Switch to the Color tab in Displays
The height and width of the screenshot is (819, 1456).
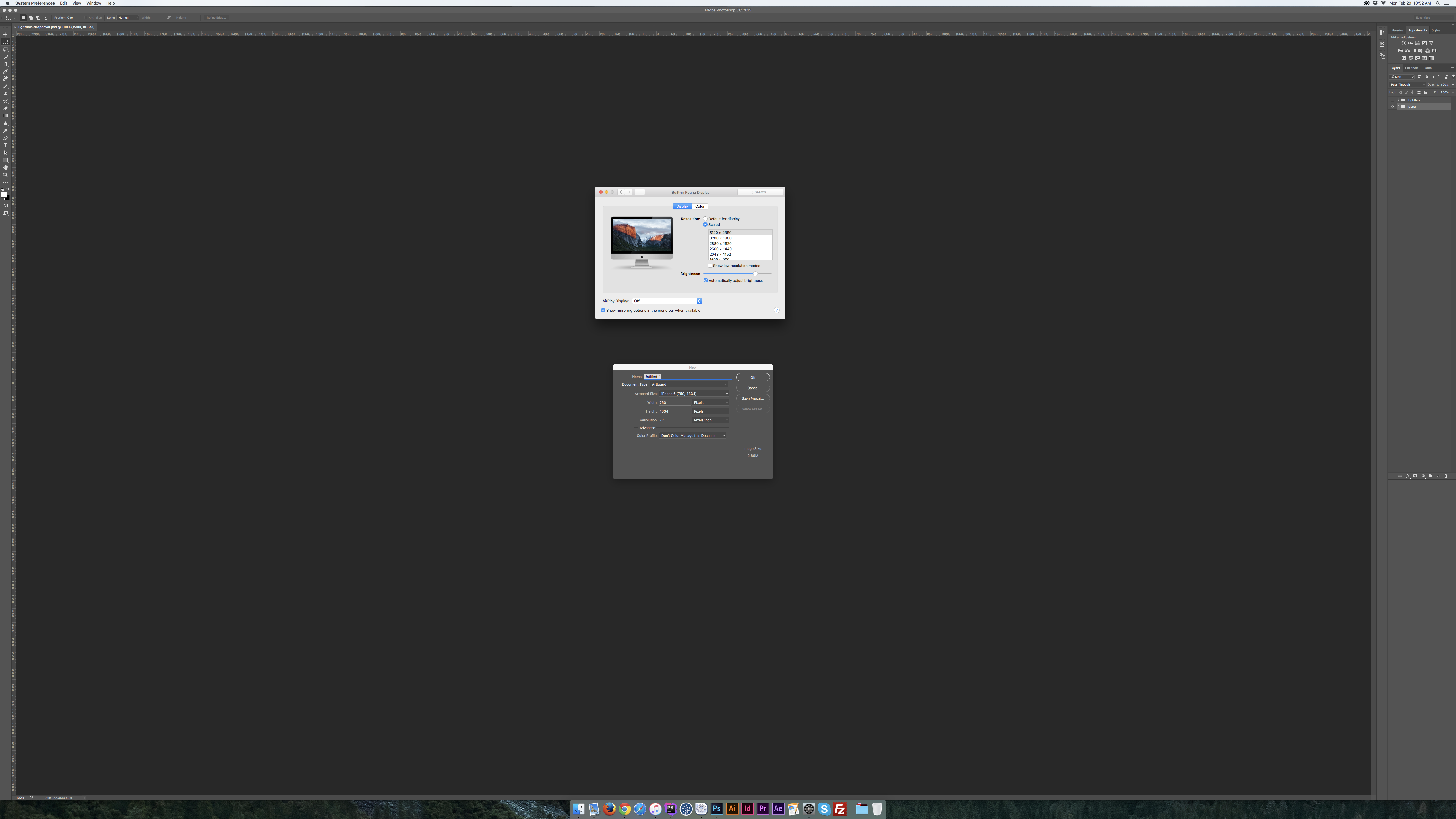(x=700, y=206)
